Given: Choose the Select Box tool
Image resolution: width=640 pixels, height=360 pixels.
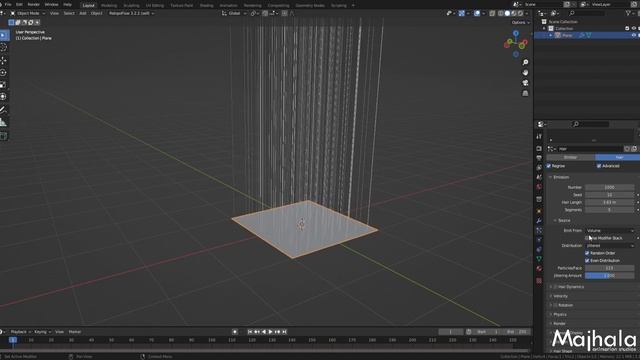Looking at the screenshot, I should [4, 36].
